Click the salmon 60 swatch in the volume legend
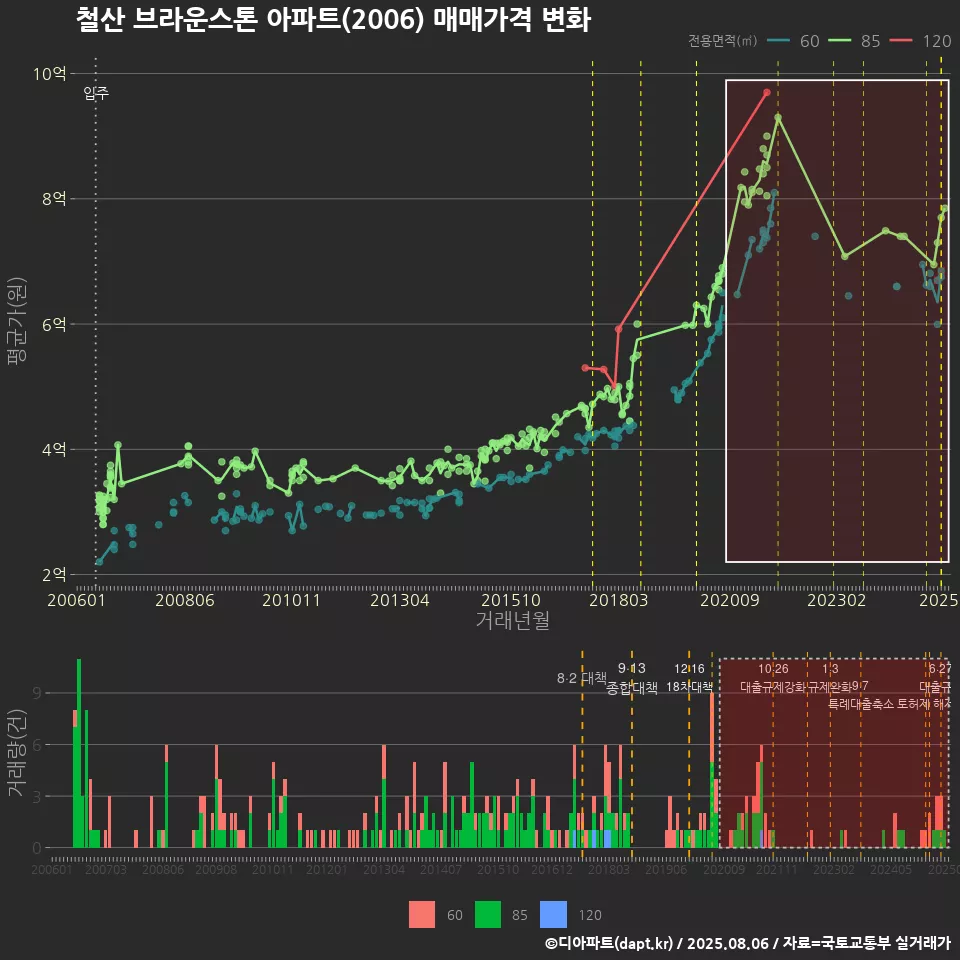 pos(422,915)
